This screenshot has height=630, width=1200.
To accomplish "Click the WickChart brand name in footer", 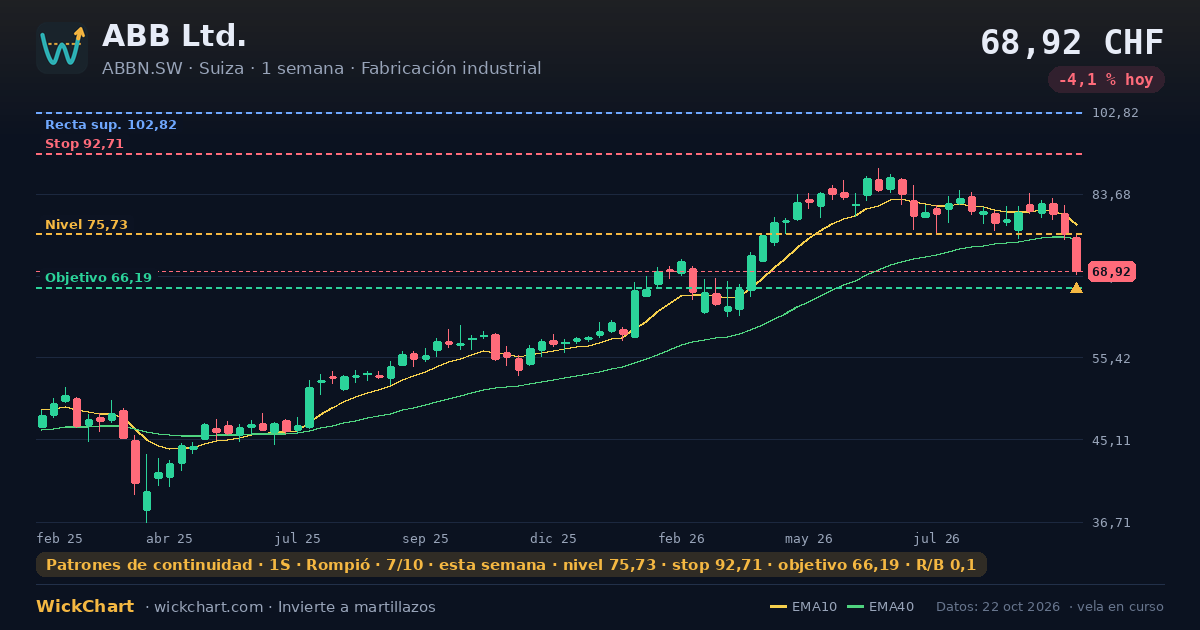I will pyautogui.click(x=85, y=607).
